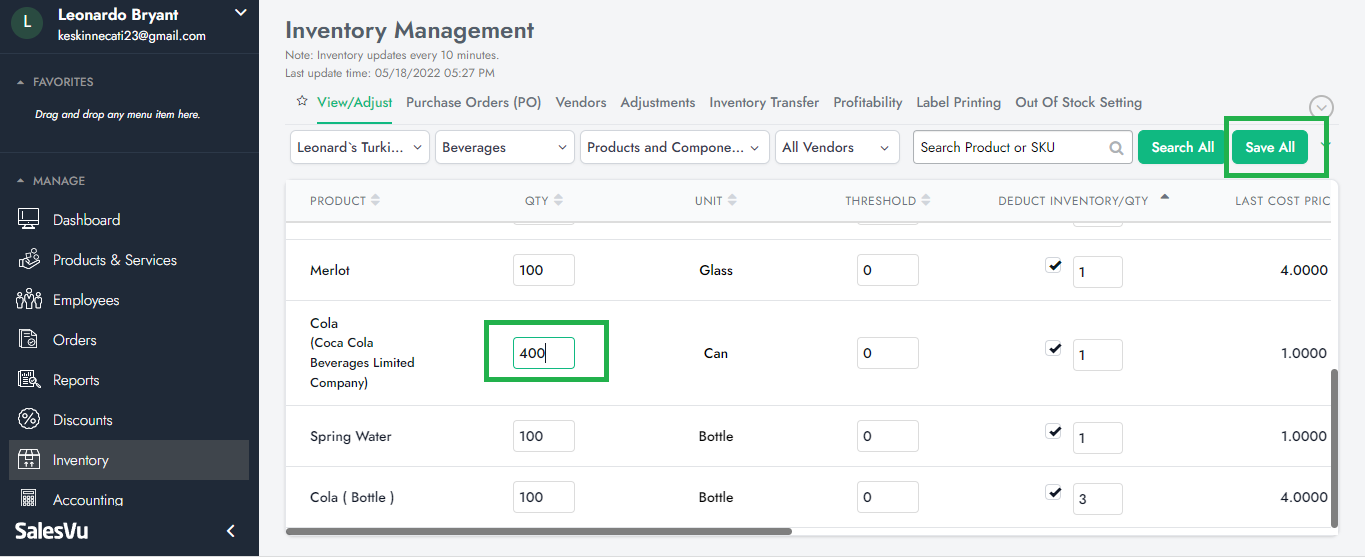Uncheck deduct inventory for Merlot
Viewport: 1365px width, 557px height.
[x=1053, y=266]
